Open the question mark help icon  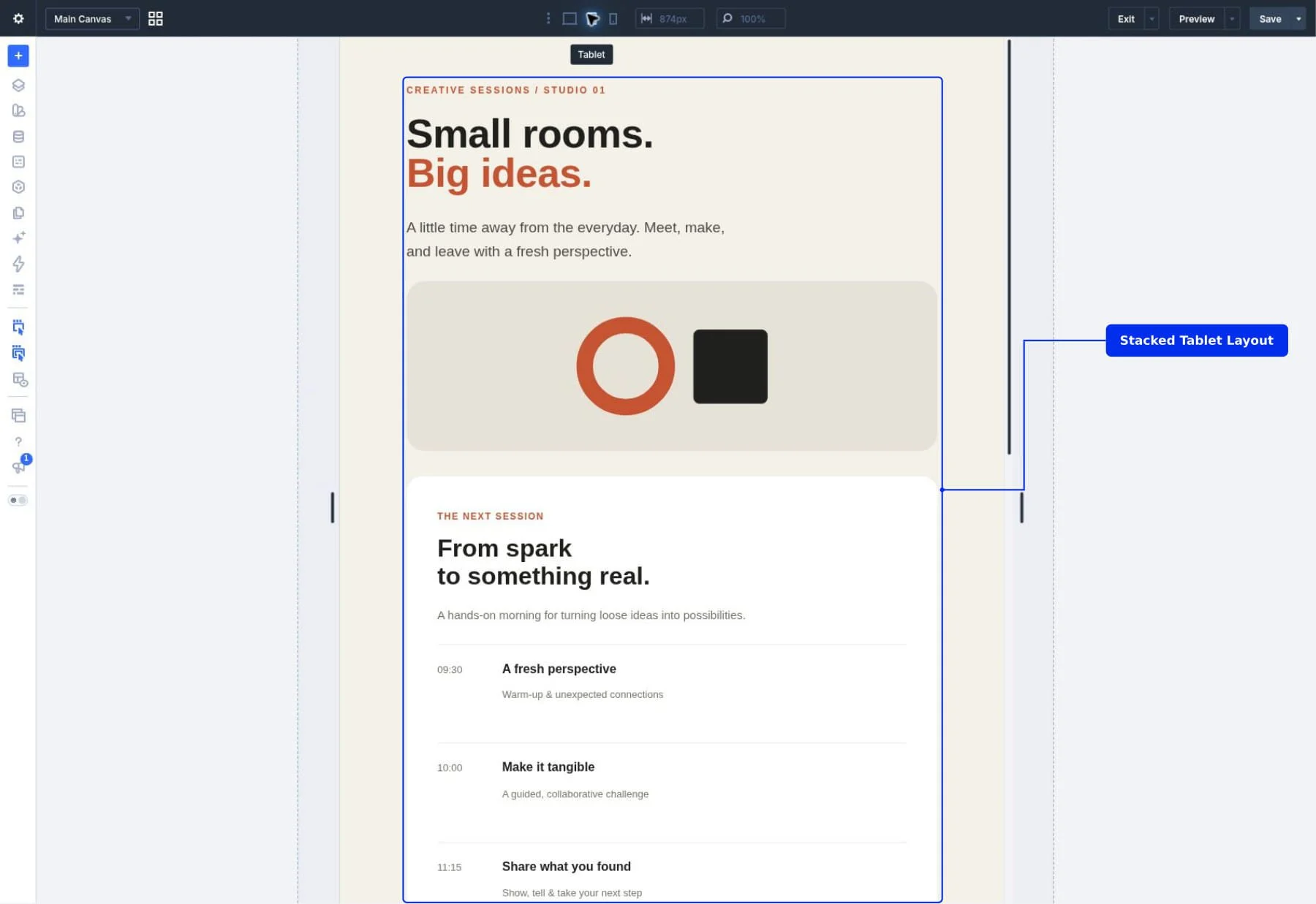pyautogui.click(x=18, y=441)
